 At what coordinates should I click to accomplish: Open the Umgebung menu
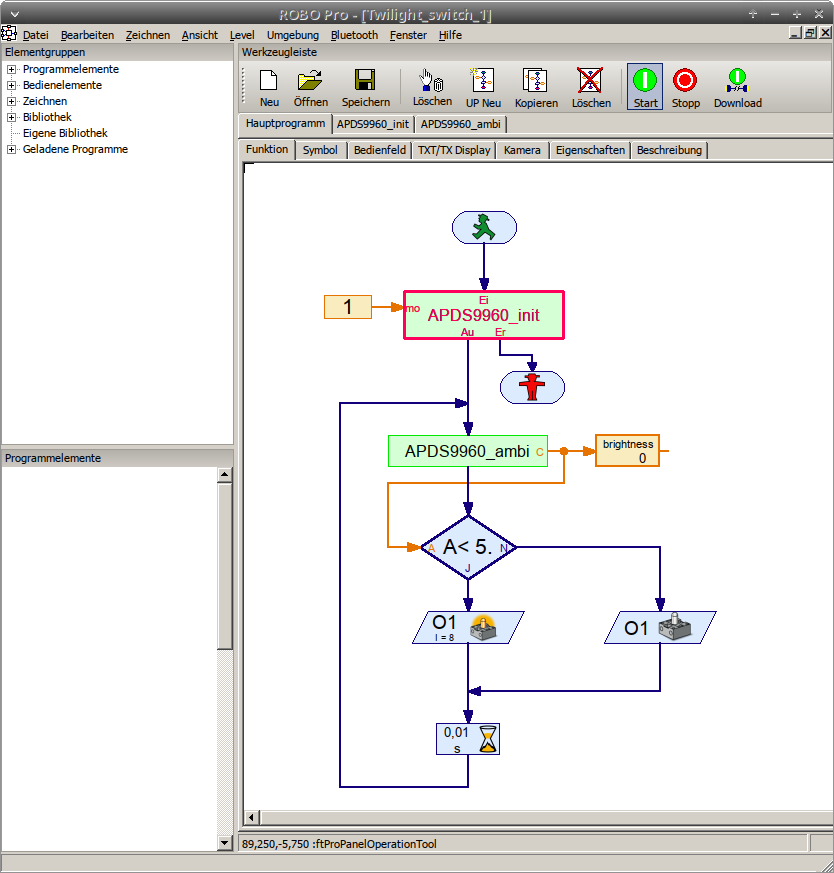click(x=293, y=35)
